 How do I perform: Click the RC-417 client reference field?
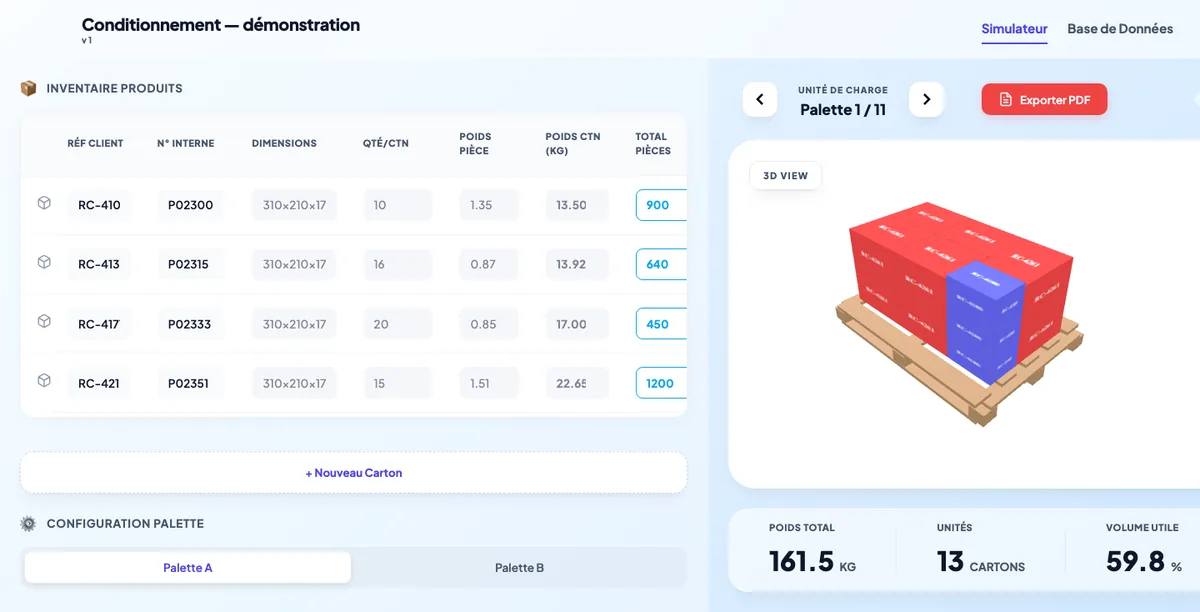[x=99, y=324]
